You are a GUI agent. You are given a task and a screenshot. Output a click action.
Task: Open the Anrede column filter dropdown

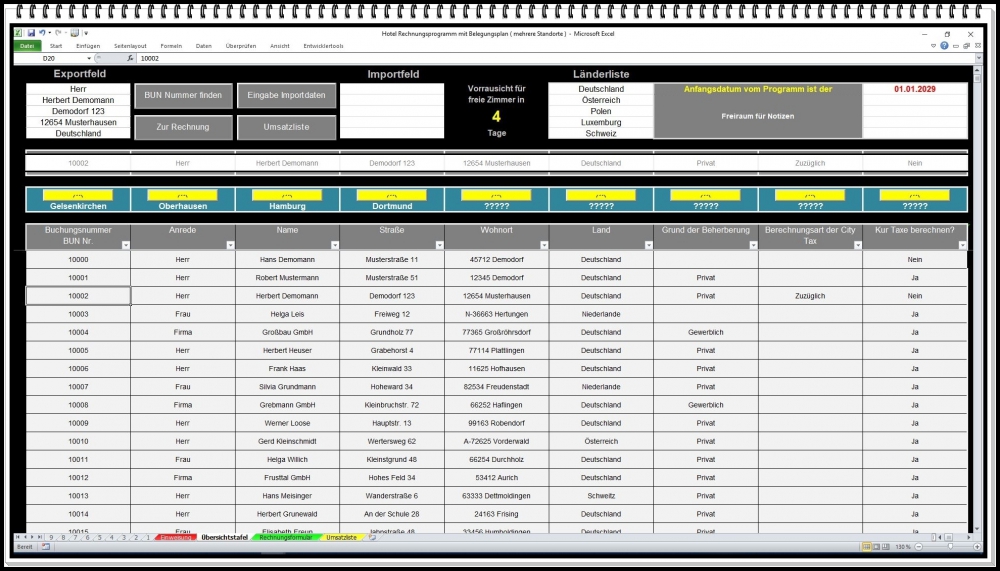coord(230,244)
